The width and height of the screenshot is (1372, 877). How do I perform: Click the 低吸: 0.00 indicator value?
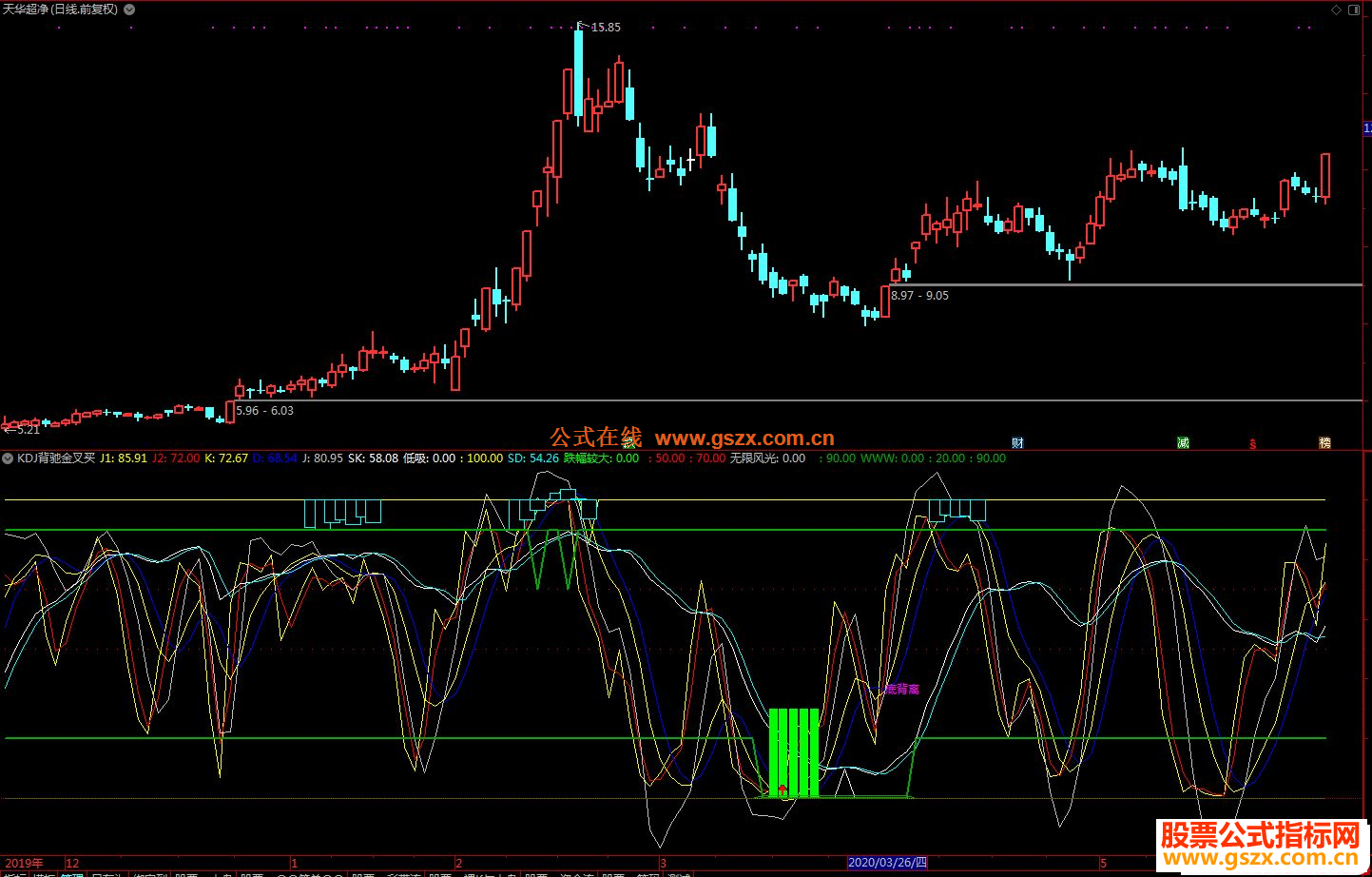tap(429, 458)
